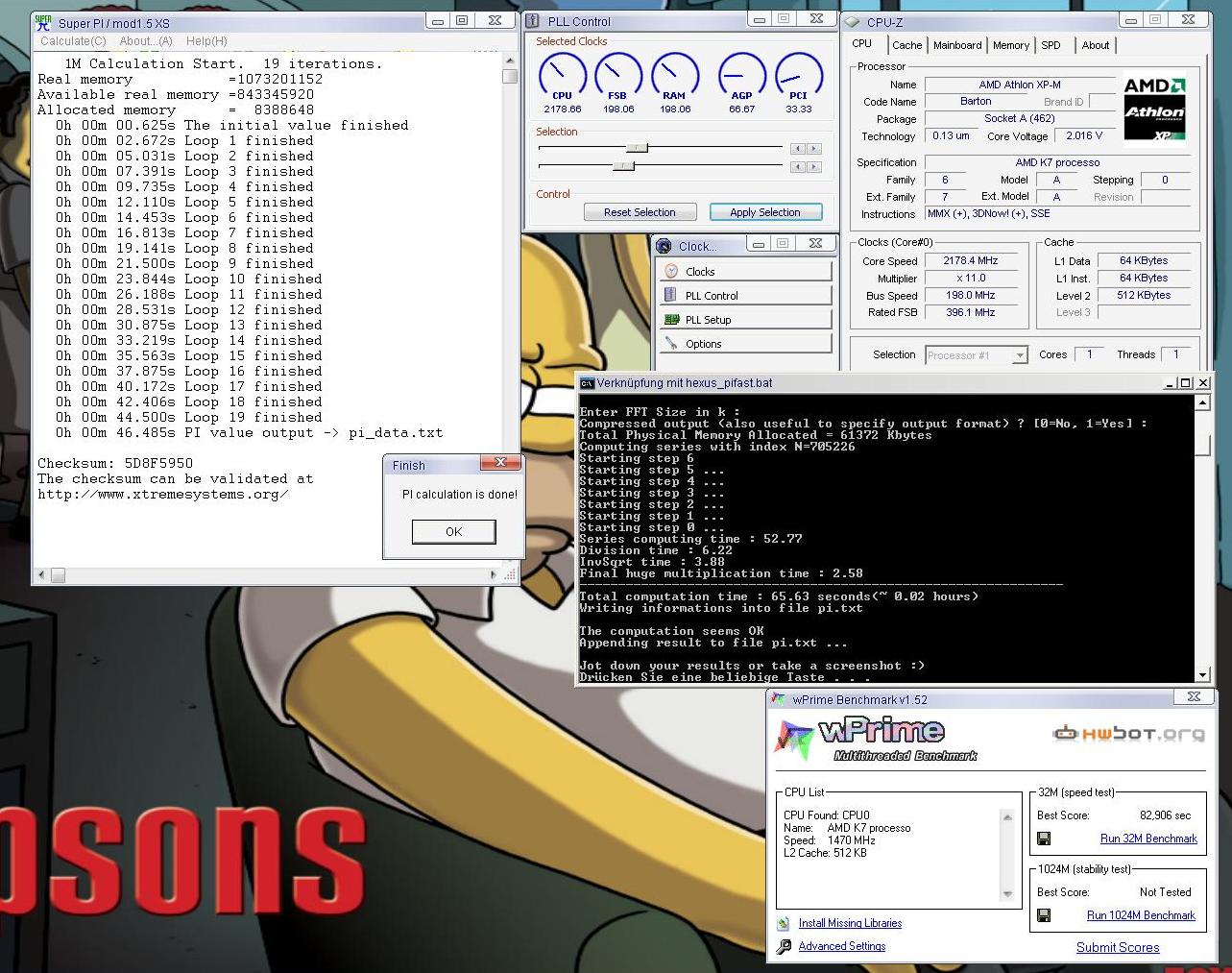The height and width of the screenshot is (973, 1232).
Task: Click the AGP clock gauge in PLL Control
Action: (x=741, y=74)
